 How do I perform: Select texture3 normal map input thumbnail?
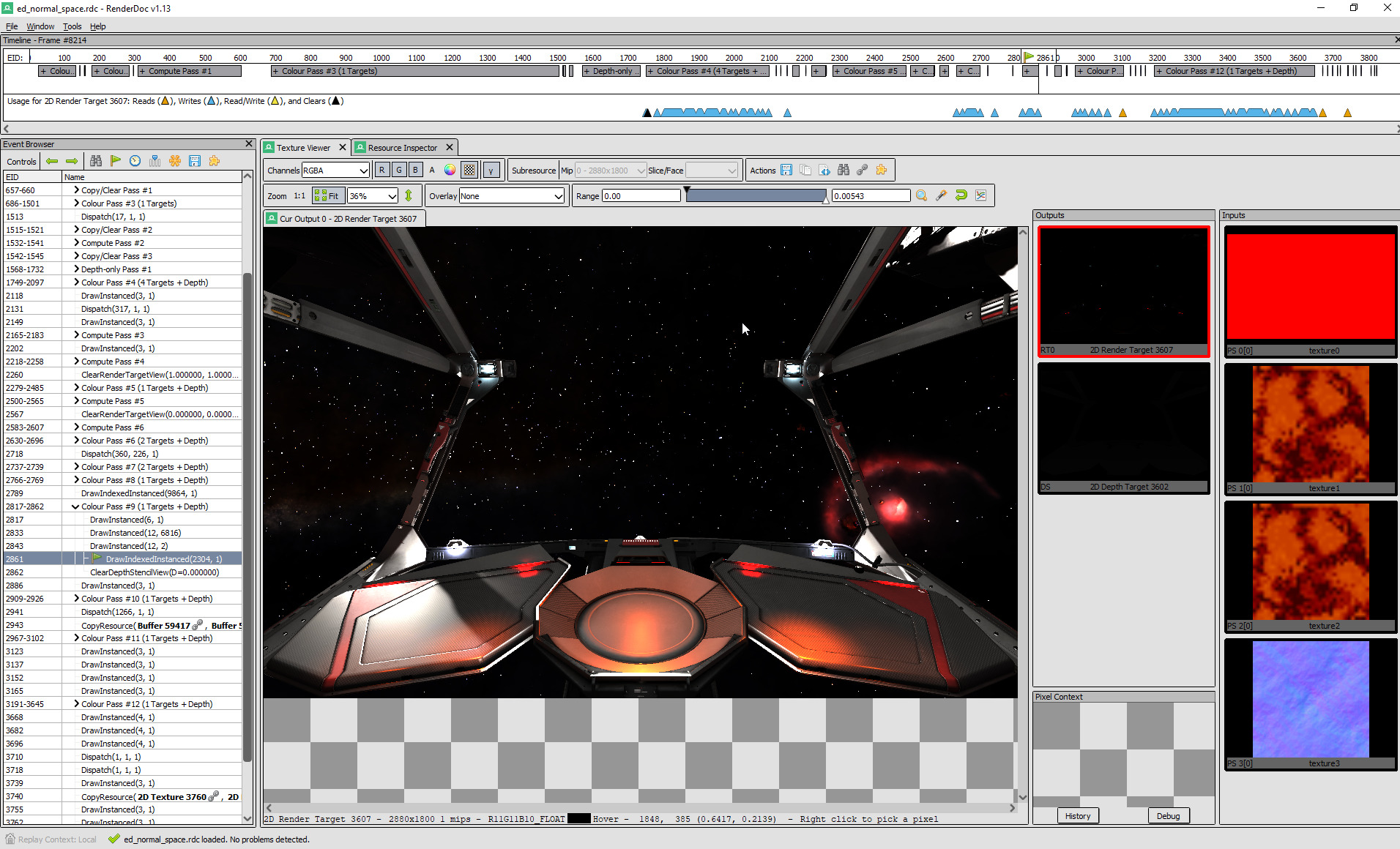click(1311, 704)
